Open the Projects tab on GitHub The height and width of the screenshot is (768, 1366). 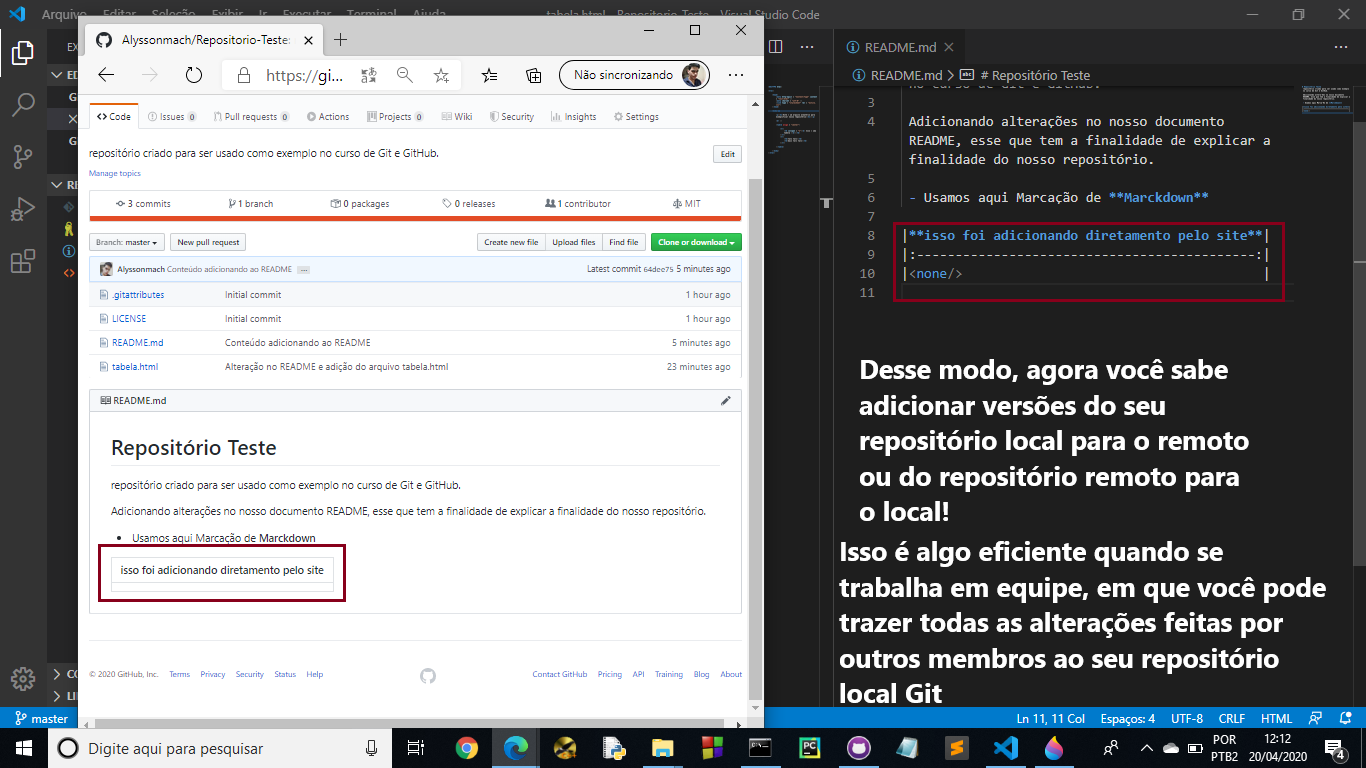pos(394,117)
